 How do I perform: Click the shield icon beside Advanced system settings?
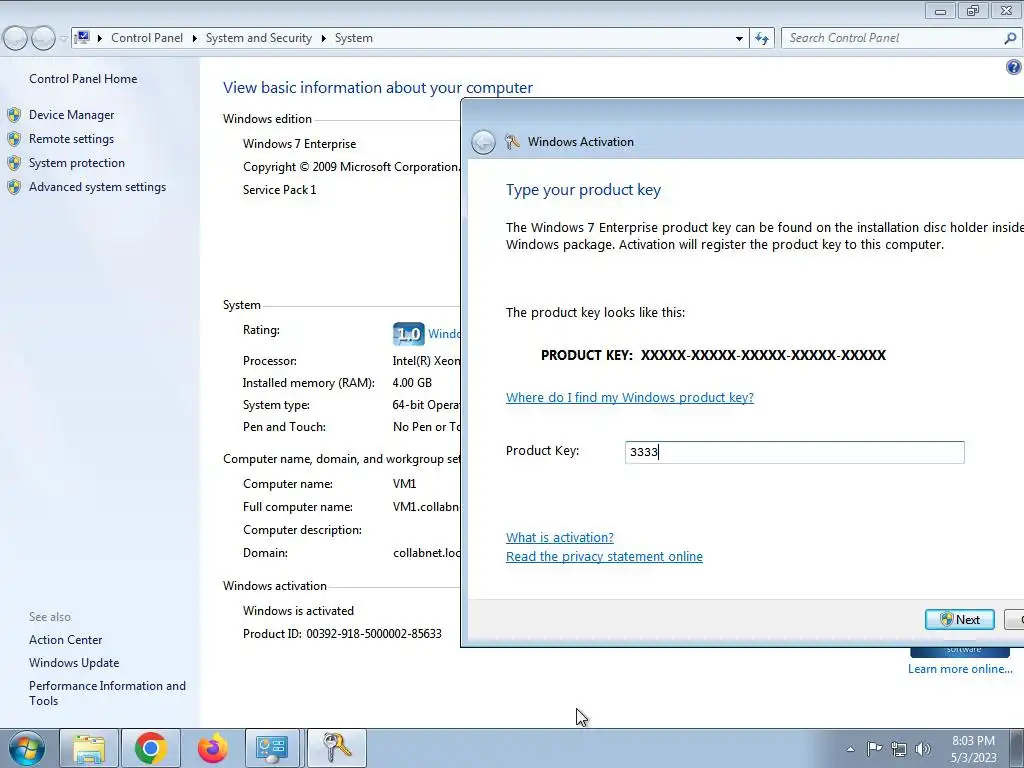tap(14, 187)
